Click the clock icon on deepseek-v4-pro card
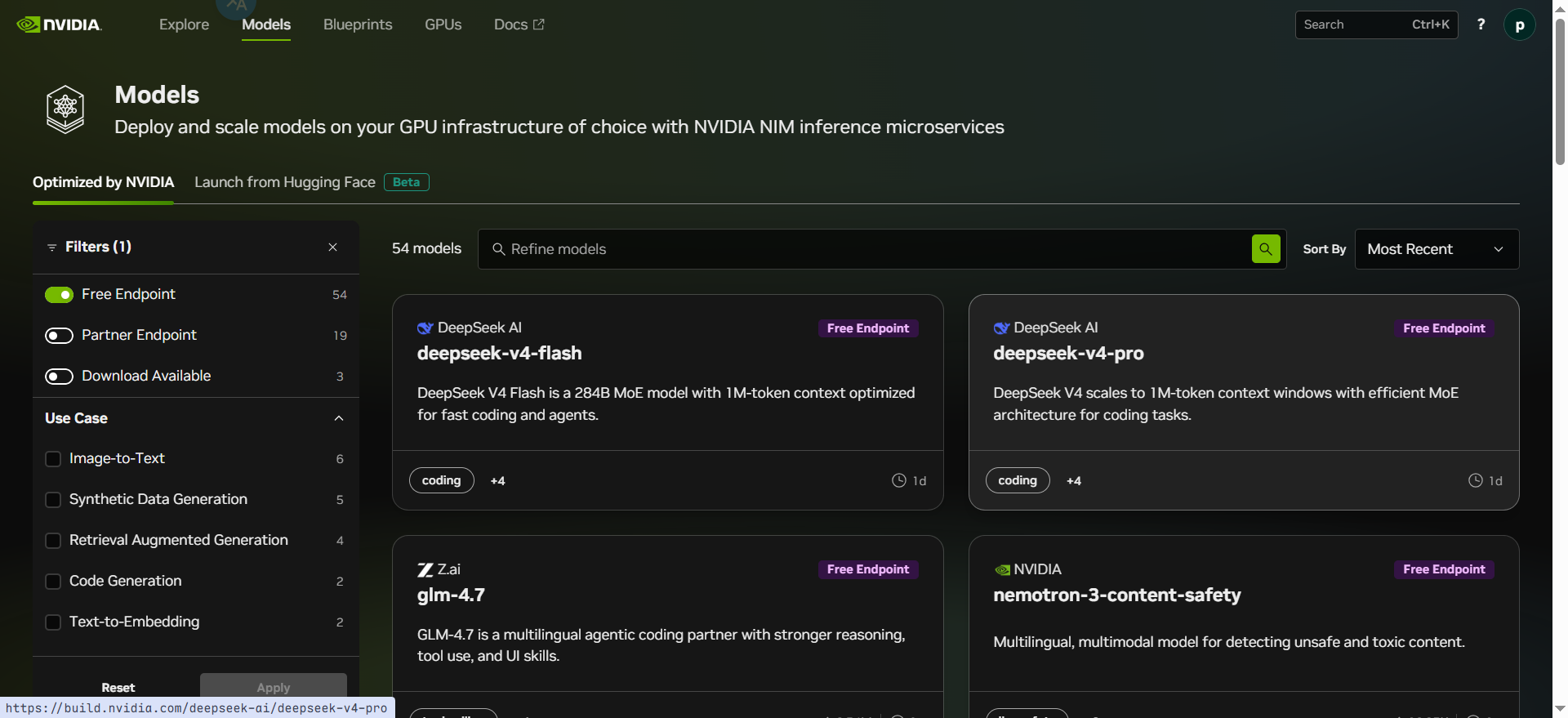 click(1475, 480)
